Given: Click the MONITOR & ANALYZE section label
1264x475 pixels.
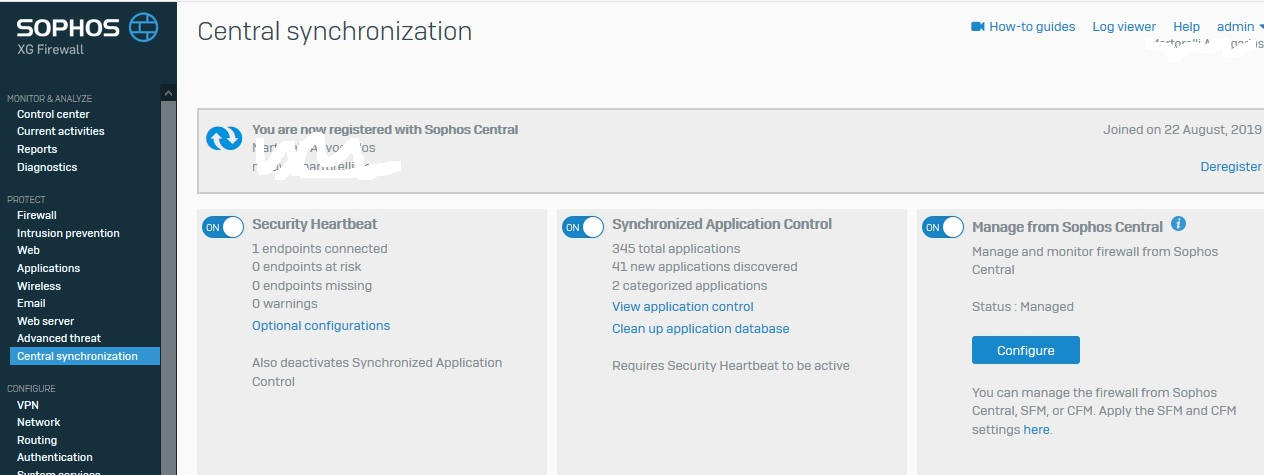Looking at the screenshot, I should click(x=49, y=99).
